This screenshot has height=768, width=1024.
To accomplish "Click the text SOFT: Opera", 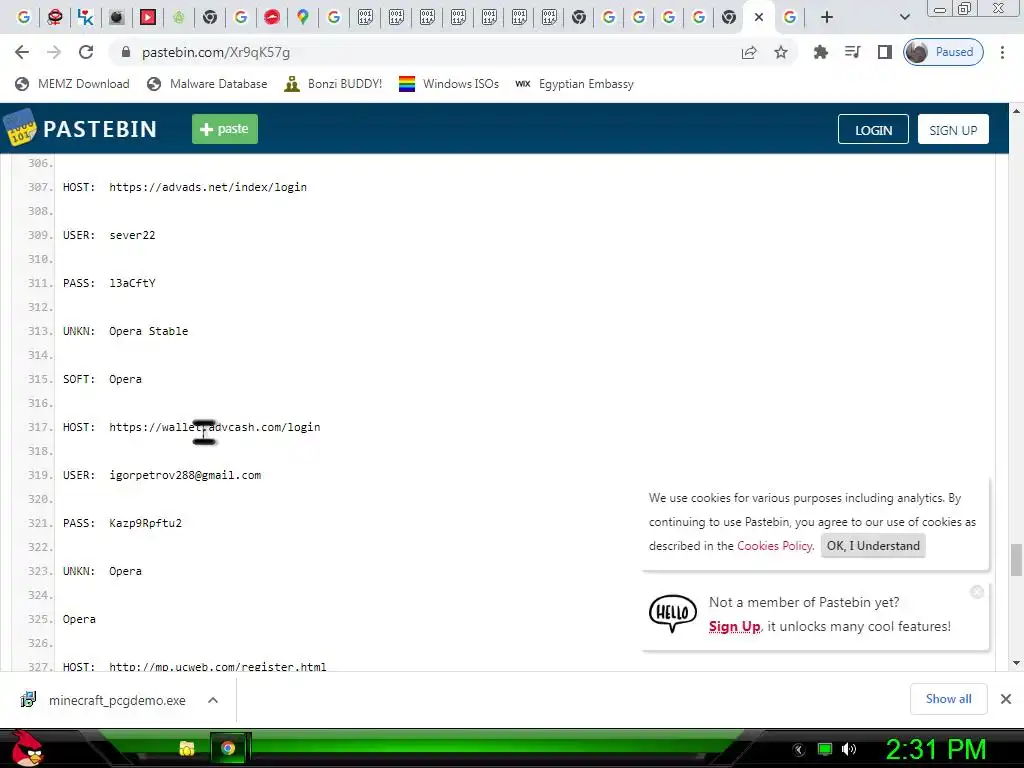I will [x=102, y=379].
